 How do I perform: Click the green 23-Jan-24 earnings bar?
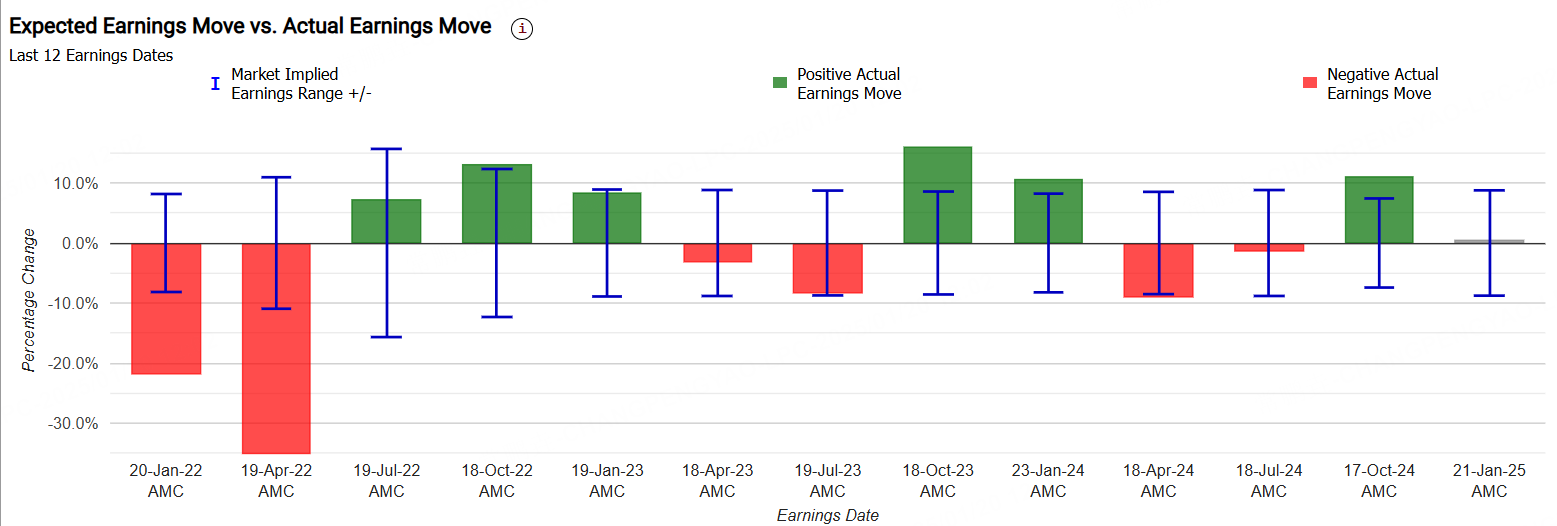pos(1063,211)
